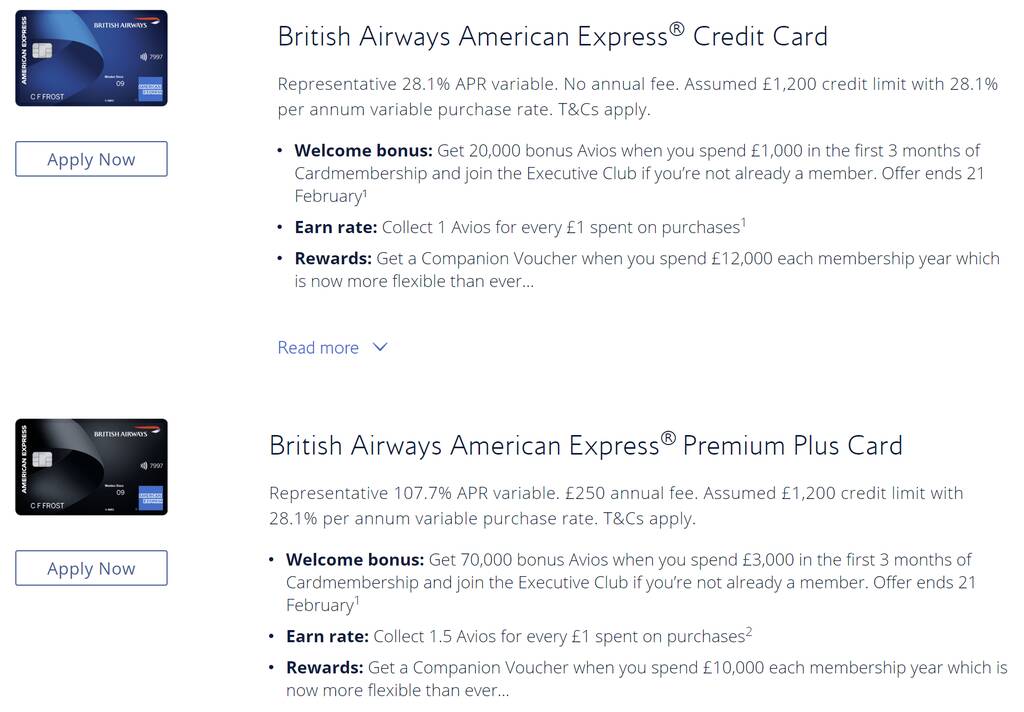Apply Now for the Premium Plus Card

click(x=91, y=568)
